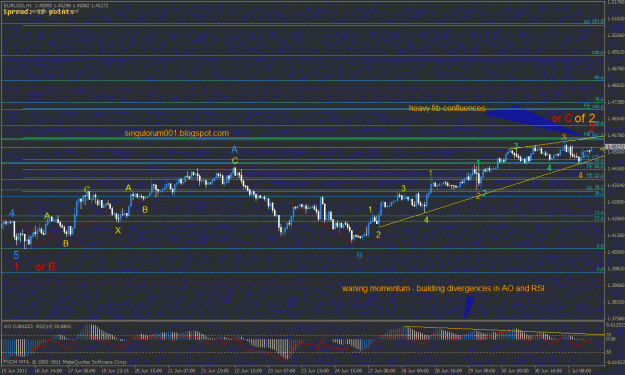Select the blue 'A' label at mid-chart peak
Image resolution: width=625 pixels, height=375 pixels.
tap(234, 150)
